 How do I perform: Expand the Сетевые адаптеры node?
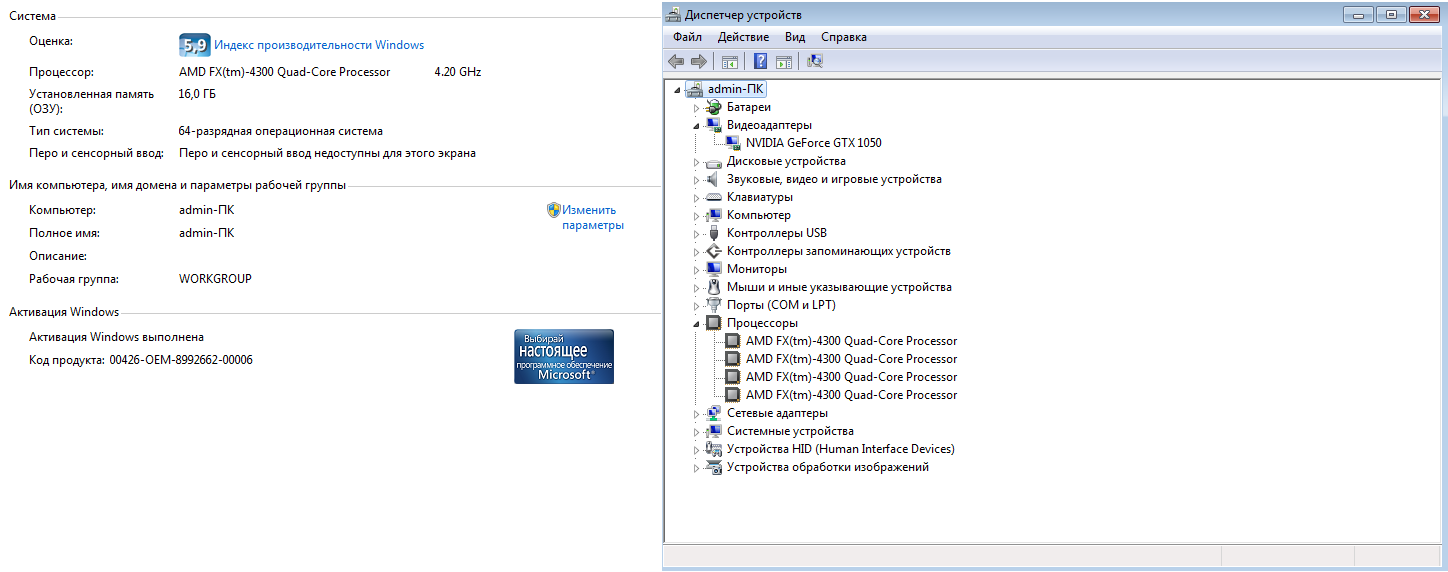696,414
